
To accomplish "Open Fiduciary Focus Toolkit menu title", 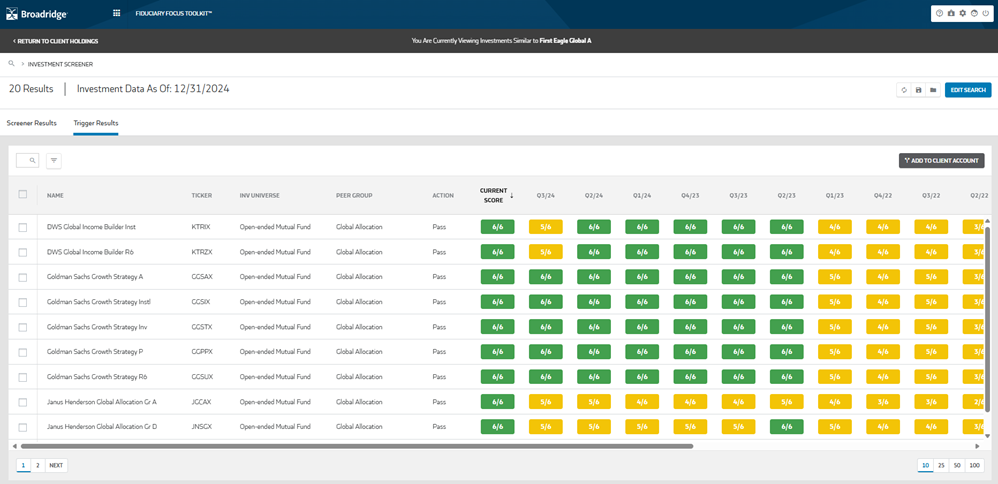I will tap(174, 13).
